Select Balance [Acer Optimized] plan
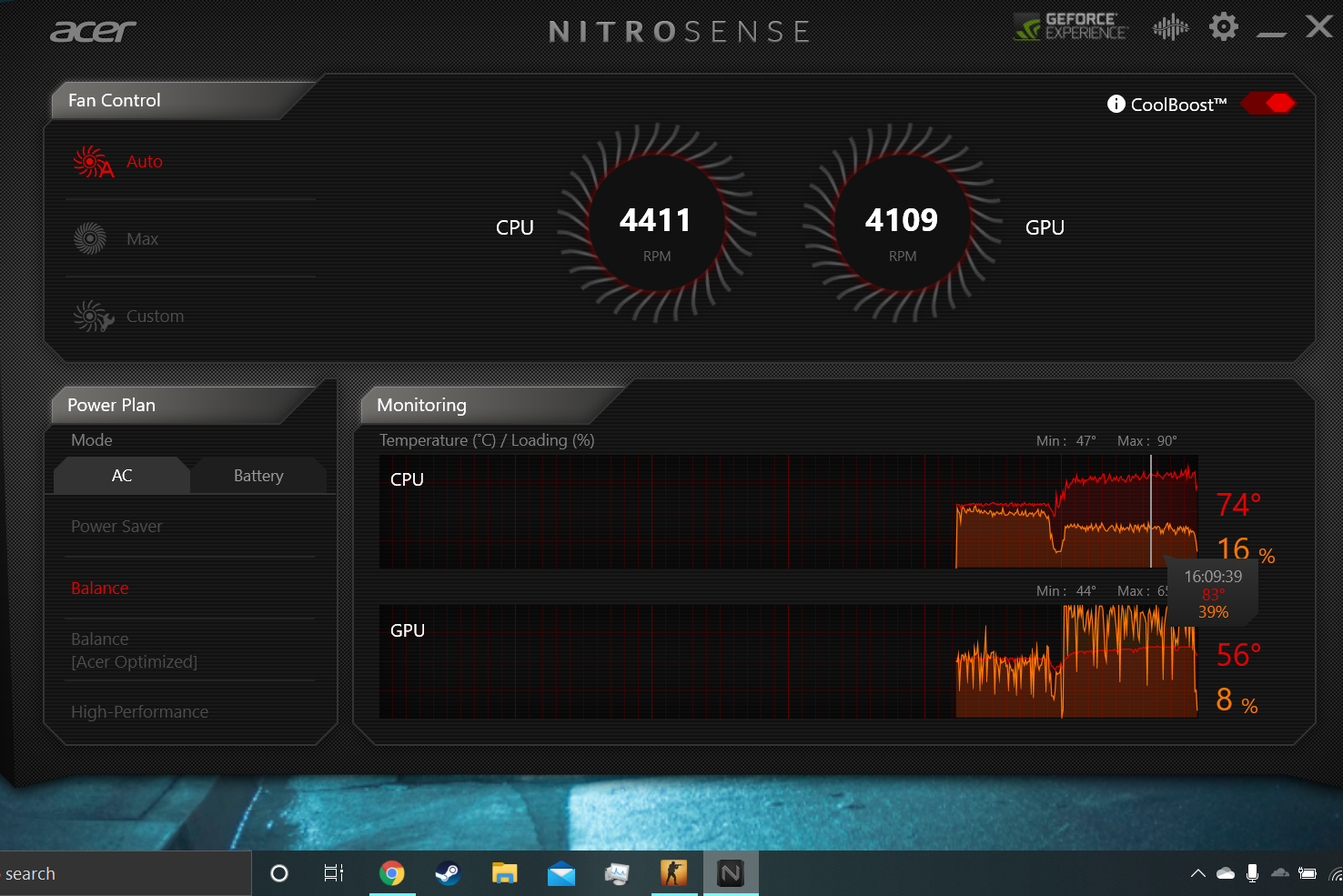This screenshot has height=896, width=1343. pyautogui.click(x=134, y=650)
